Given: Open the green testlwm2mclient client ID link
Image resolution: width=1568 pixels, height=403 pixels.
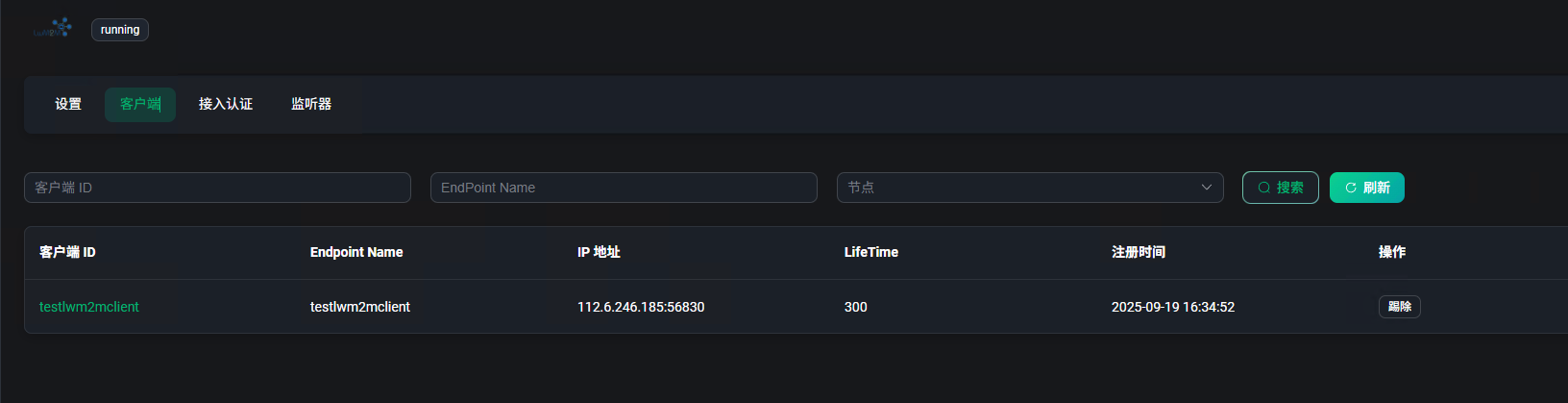Looking at the screenshot, I should pyautogui.click(x=89, y=307).
